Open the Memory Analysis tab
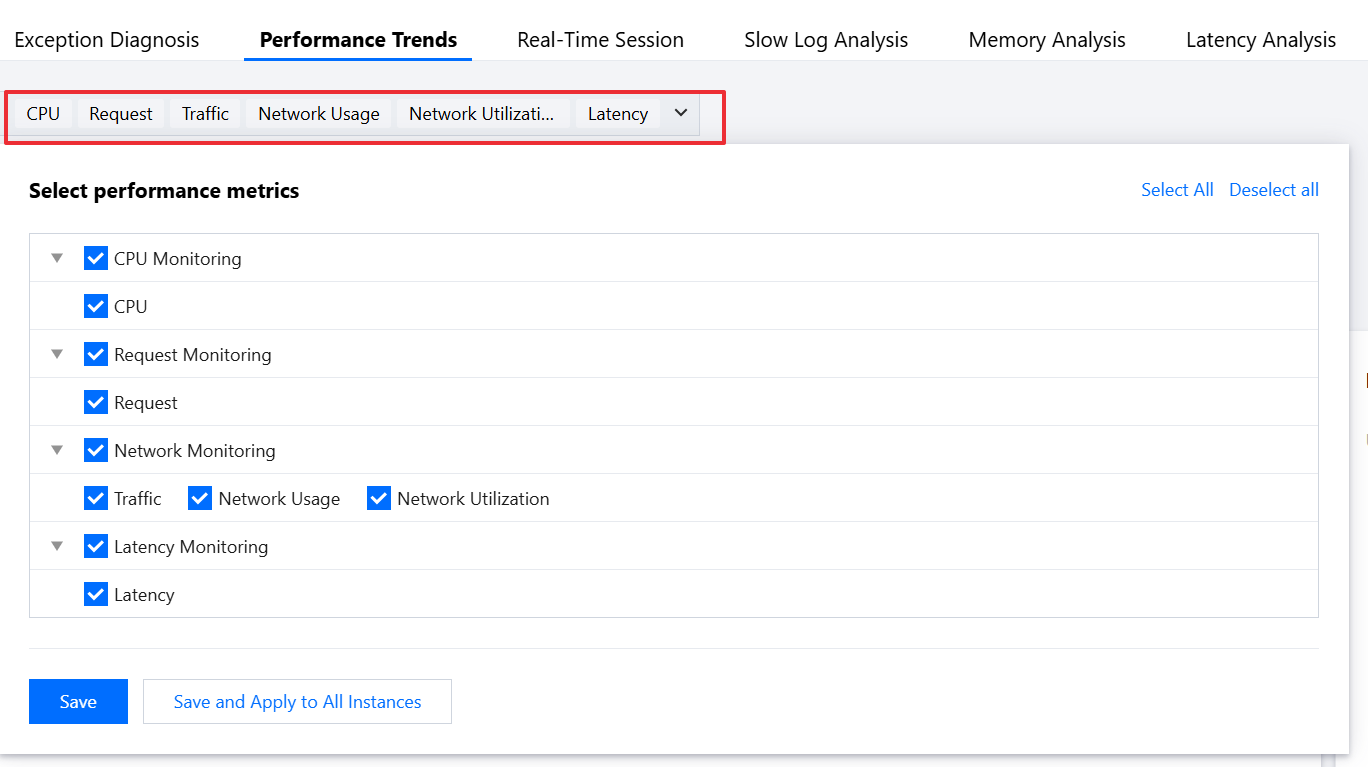 [1047, 40]
